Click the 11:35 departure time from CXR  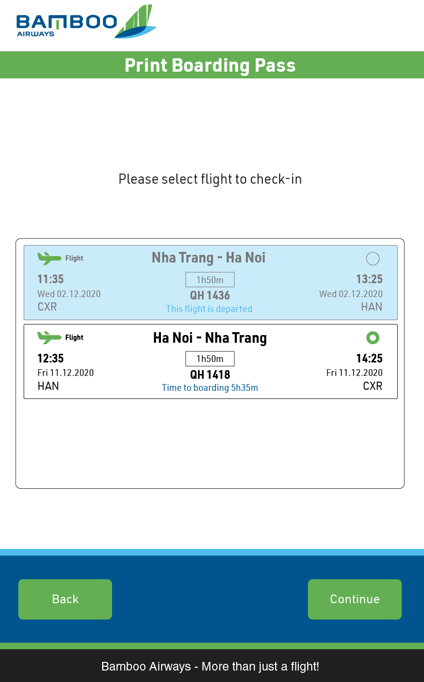[x=50, y=279]
